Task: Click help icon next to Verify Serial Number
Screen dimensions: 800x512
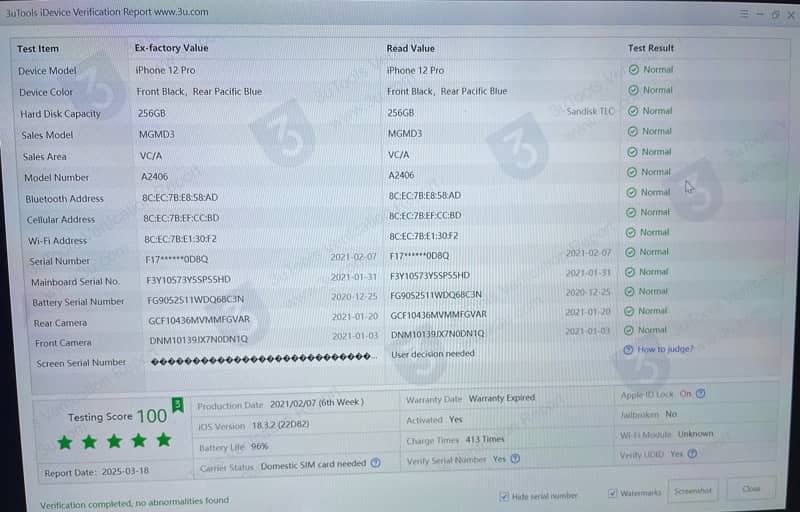Action: (x=515, y=458)
